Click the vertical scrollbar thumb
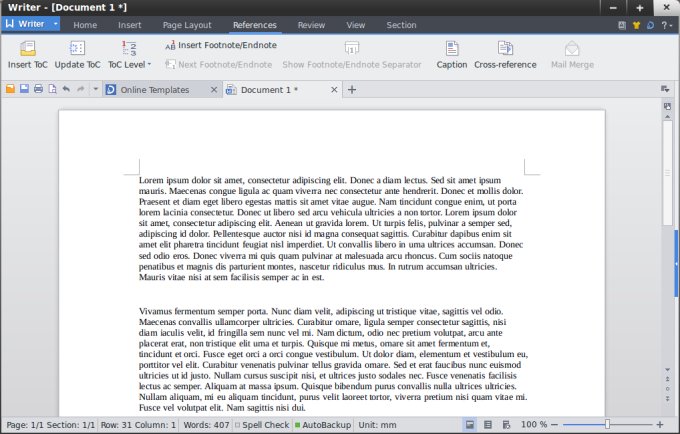680x434 pixels. coord(667,173)
